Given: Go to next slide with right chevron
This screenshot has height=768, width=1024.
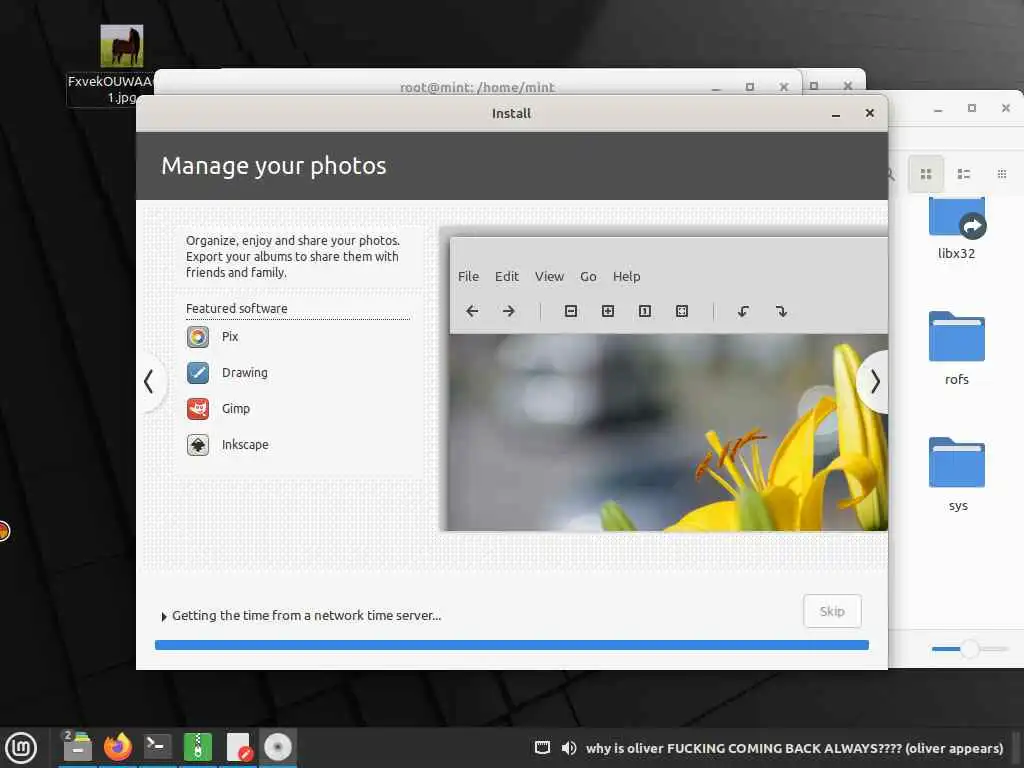Looking at the screenshot, I should pos(874,381).
